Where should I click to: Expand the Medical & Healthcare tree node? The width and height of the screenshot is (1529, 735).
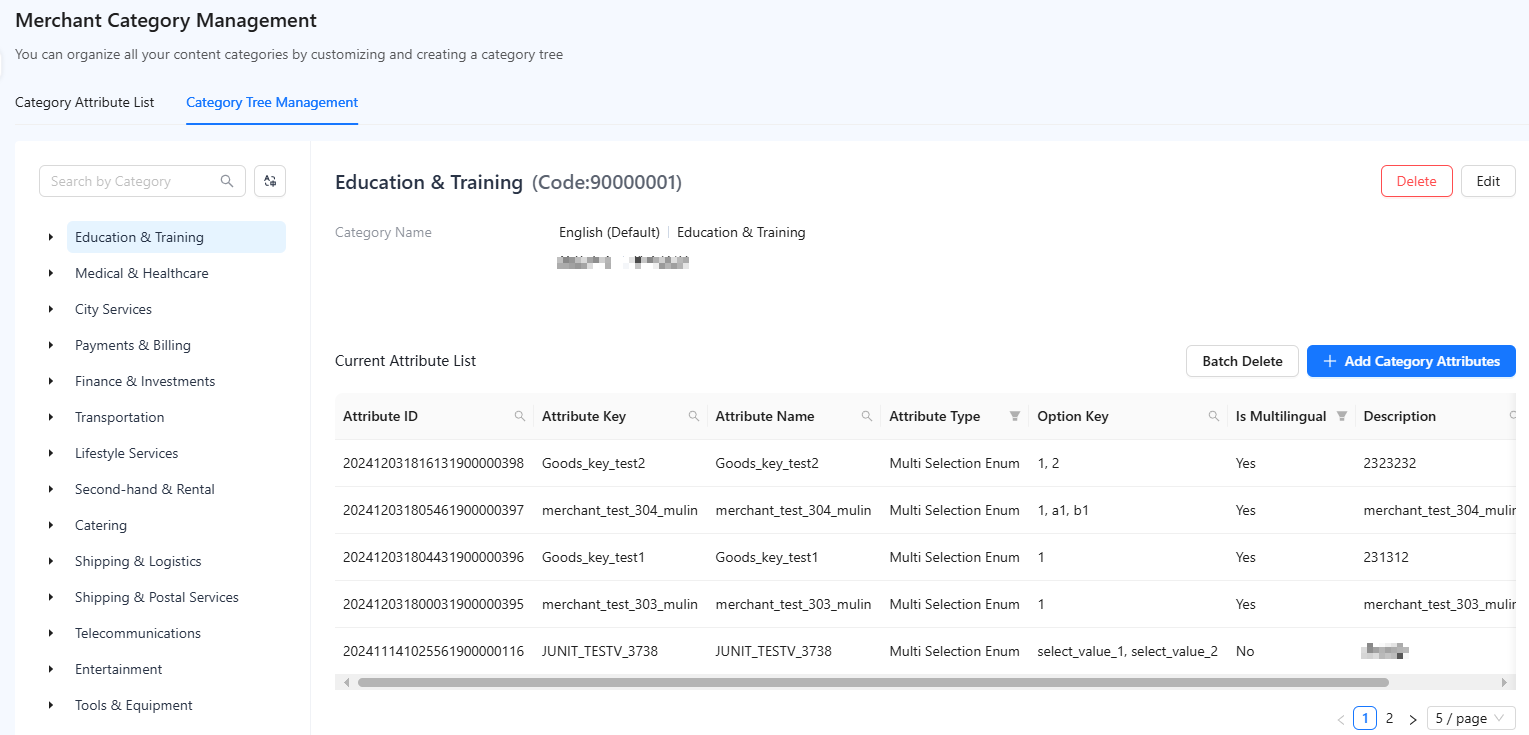pos(51,273)
